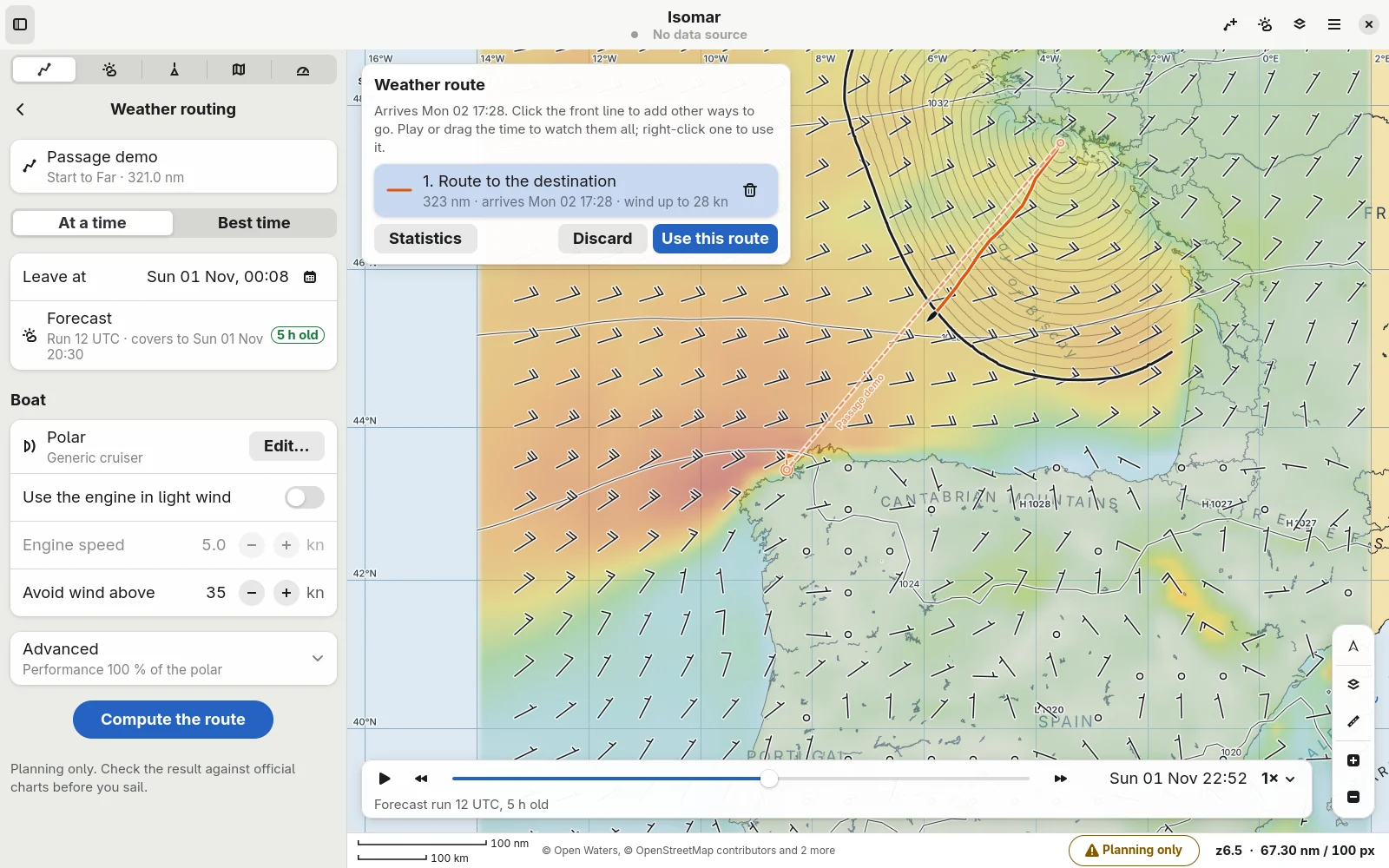This screenshot has width=1389, height=868.
Task: Click the add route icon in header
Action: pos(1230,24)
